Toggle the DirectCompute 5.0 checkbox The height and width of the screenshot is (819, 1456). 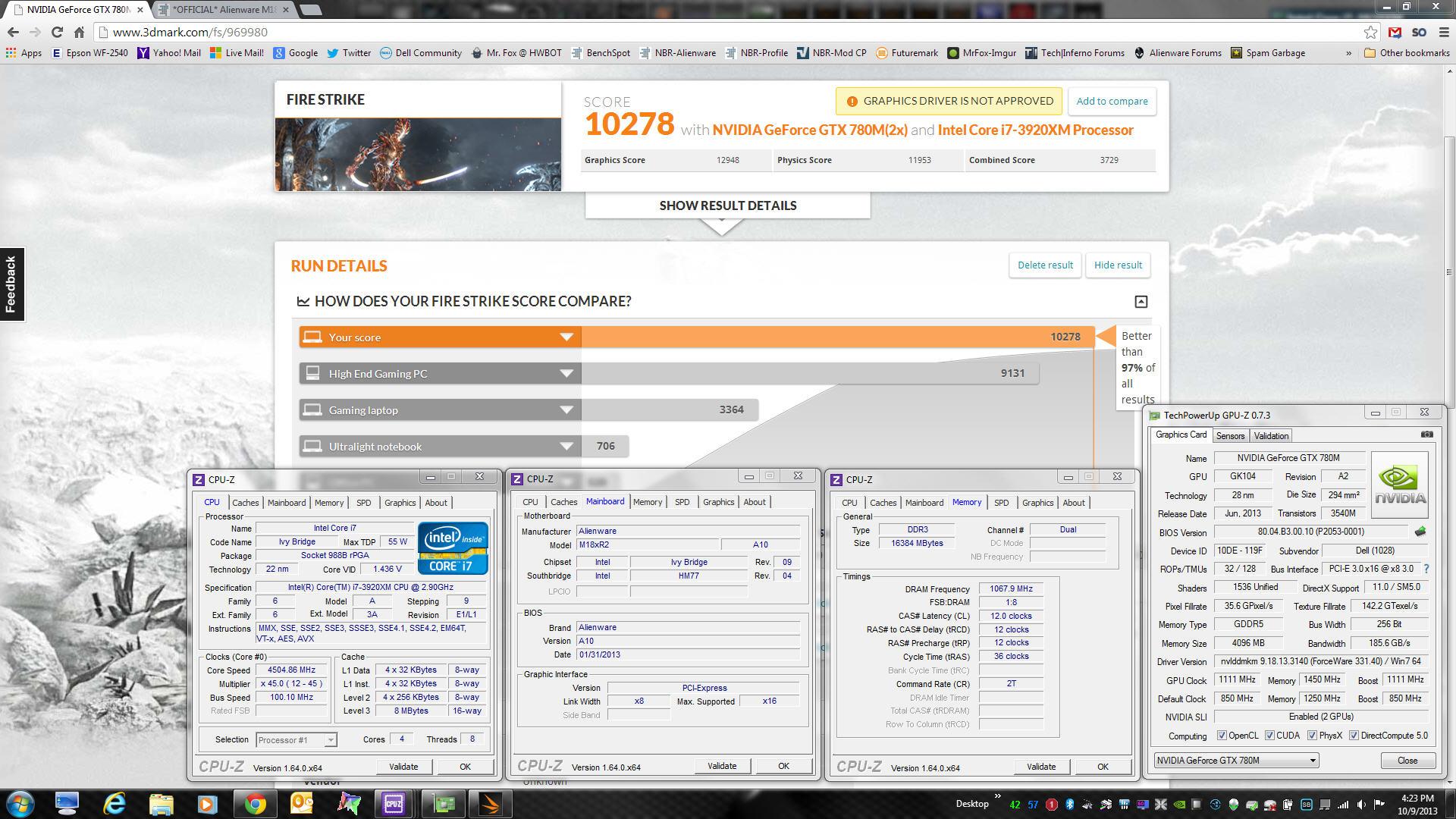coord(1354,736)
